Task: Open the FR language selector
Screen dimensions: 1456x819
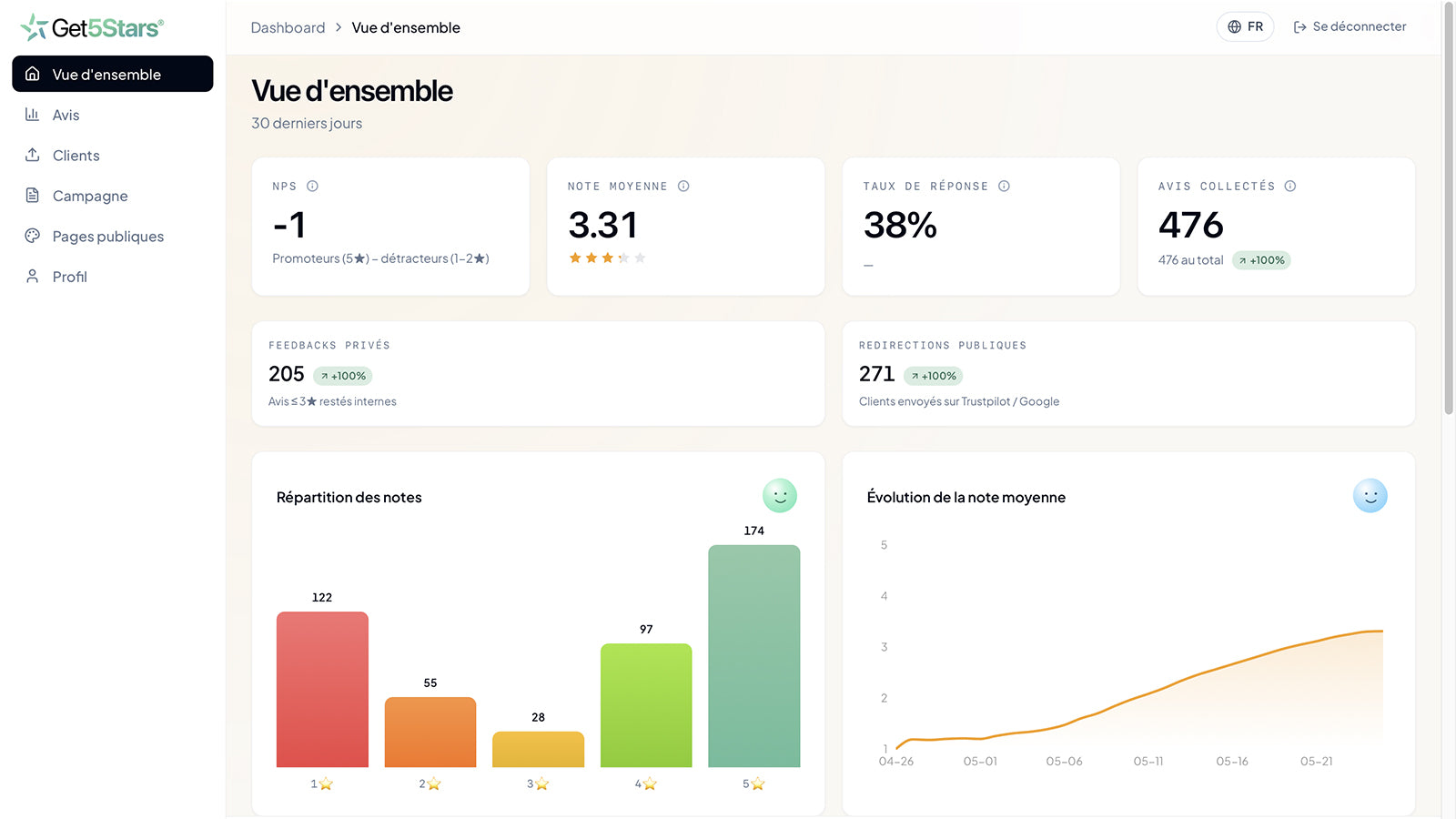Action: (x=1245, y=26)
